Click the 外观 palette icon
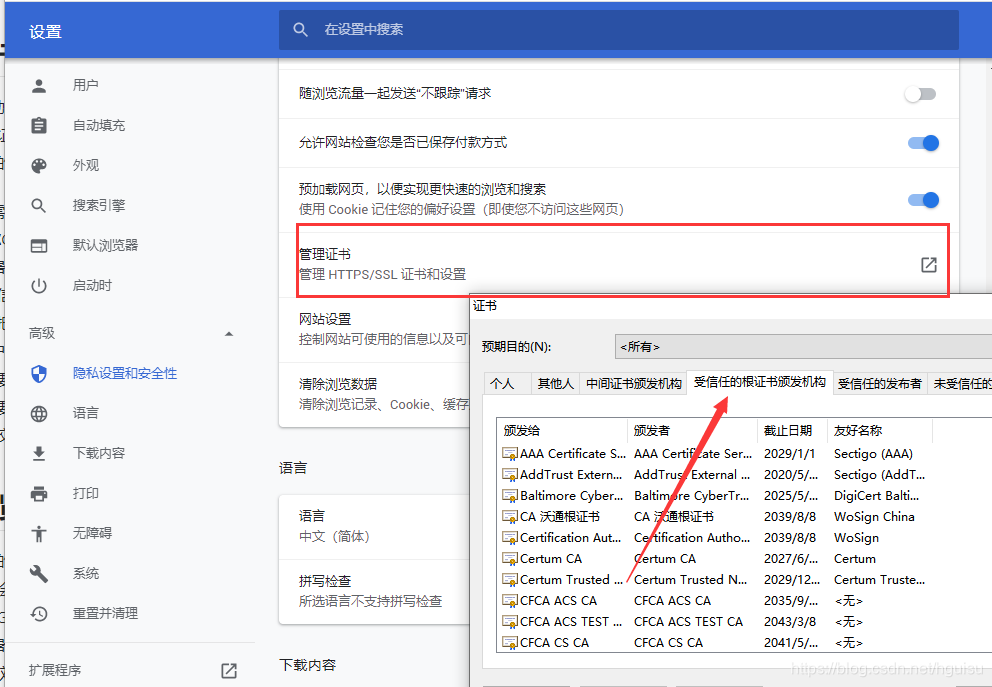 [39, 166]
